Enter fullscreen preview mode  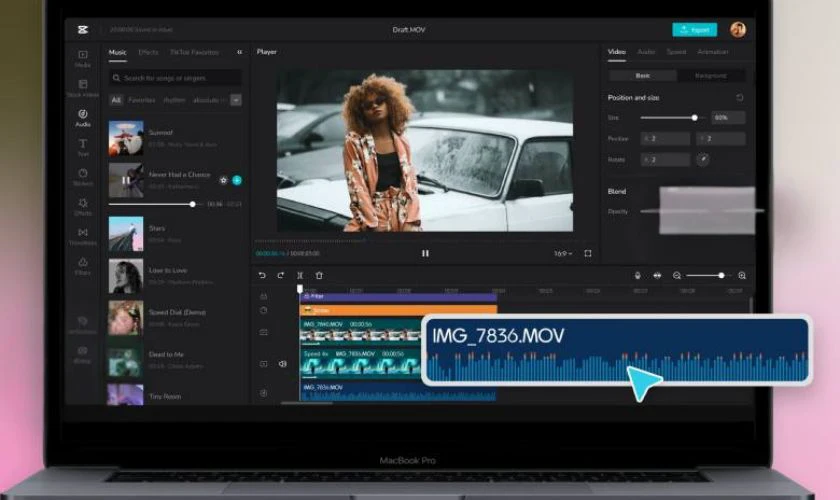[x=588, y=253]
